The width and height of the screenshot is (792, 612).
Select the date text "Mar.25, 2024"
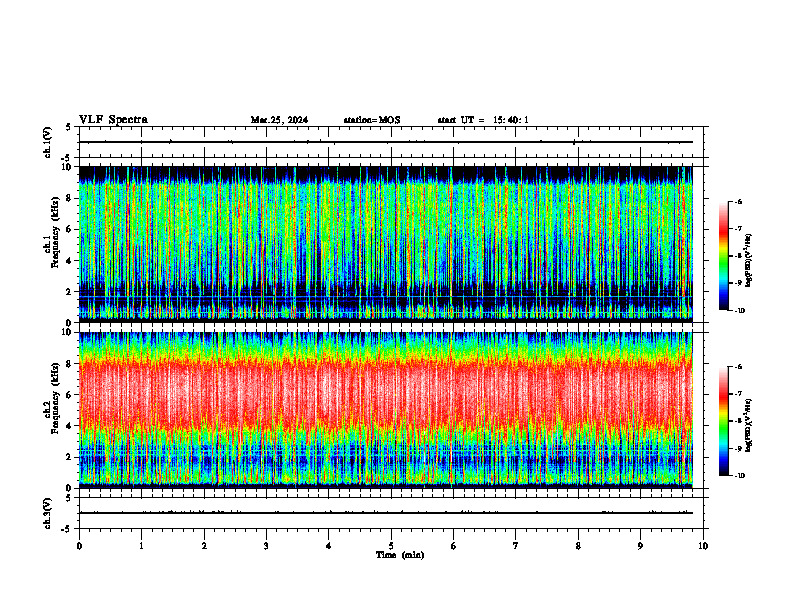pyautogui.click(x=279, y=120)
